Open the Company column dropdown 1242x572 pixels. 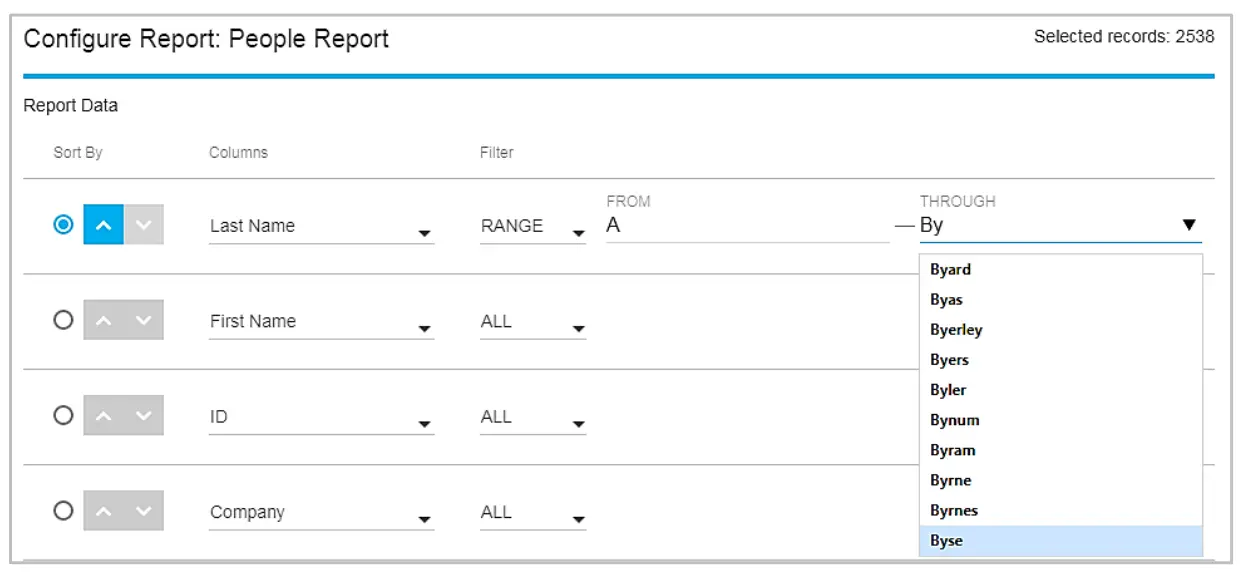321,513
